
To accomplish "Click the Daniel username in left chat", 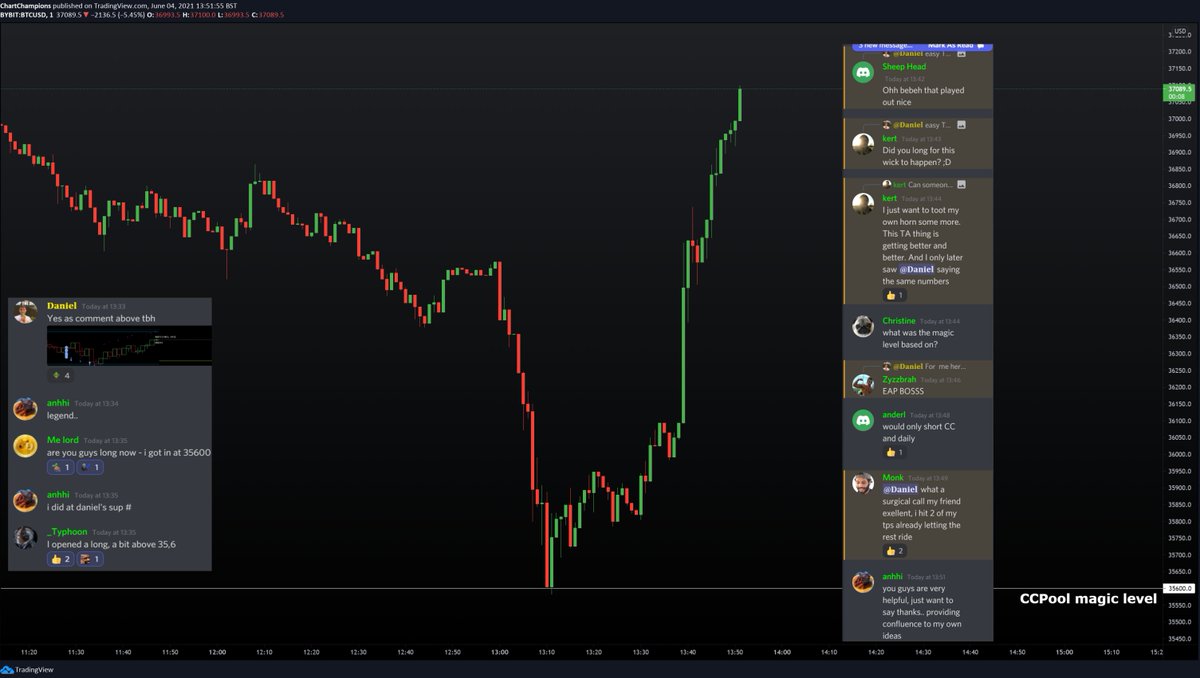I will (62, 306).
